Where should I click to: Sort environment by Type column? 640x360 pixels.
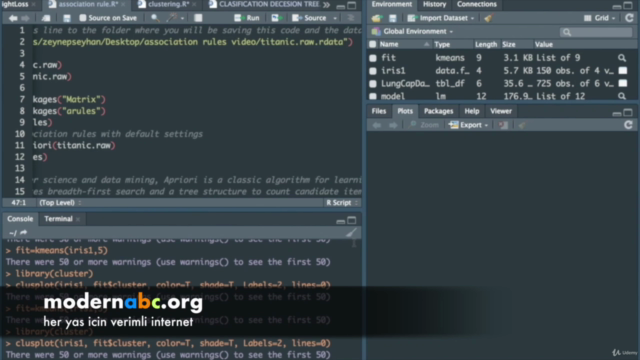pos(442,44)
